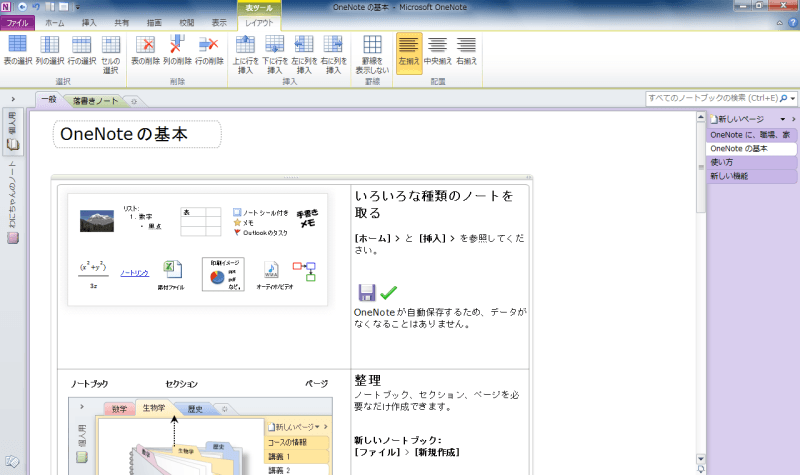800x475 pixels.
Task: Open unfiled notes icon at sidebar bottom
Action: [12, 462]
